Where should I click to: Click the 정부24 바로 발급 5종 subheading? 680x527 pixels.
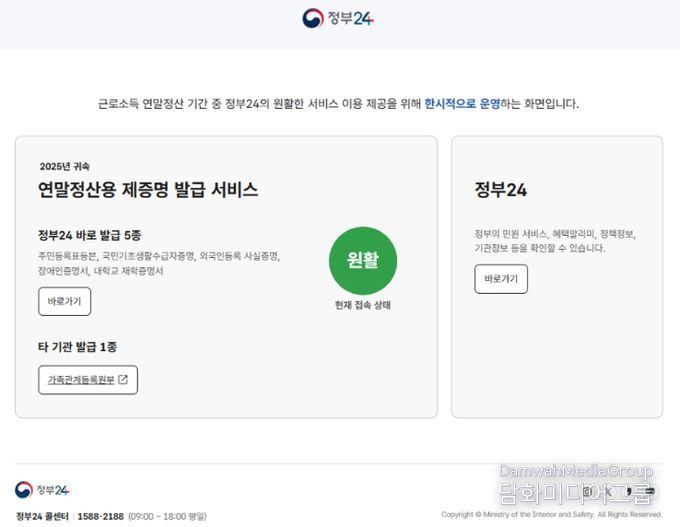(x=89, y=235)
